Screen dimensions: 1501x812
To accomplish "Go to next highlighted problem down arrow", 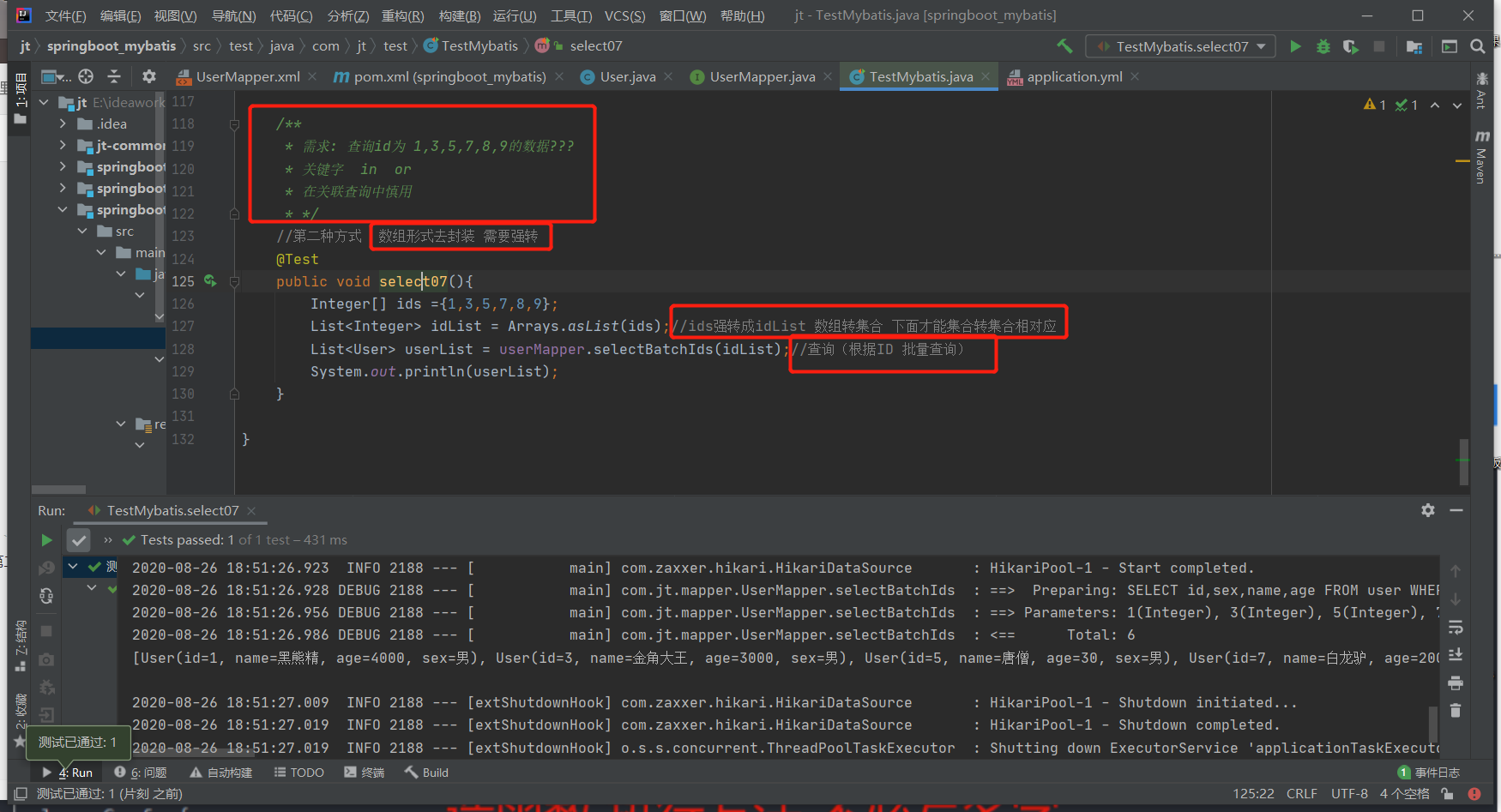I will 1457,105.
